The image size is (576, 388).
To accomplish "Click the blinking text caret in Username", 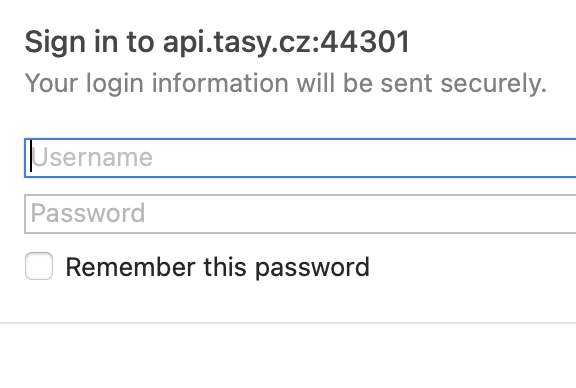I will pos(31,156).
